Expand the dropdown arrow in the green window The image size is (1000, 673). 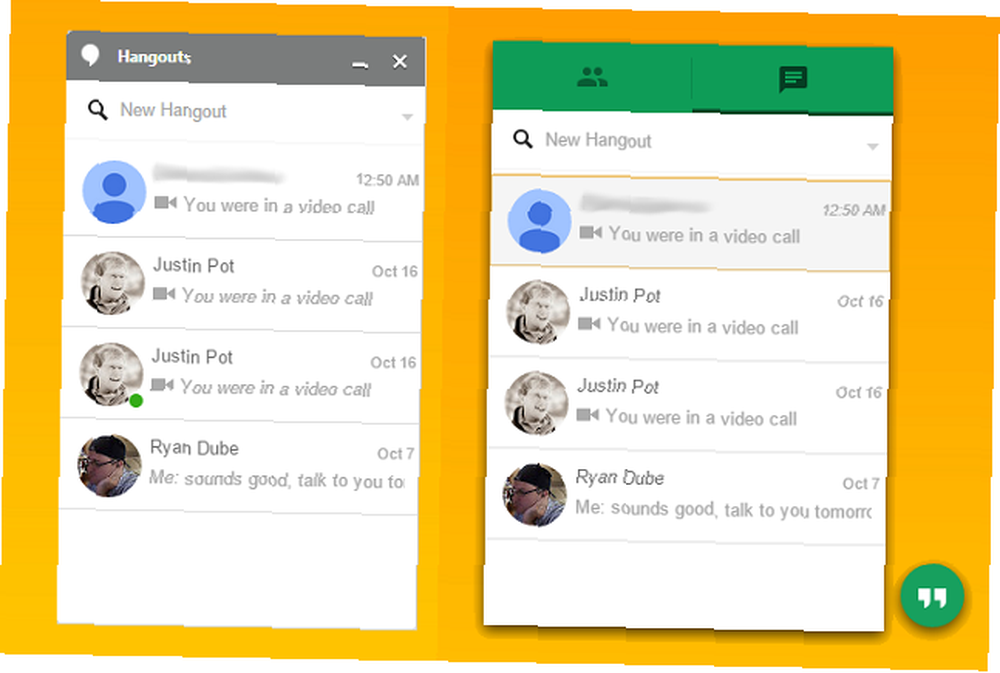click(872, 147)
